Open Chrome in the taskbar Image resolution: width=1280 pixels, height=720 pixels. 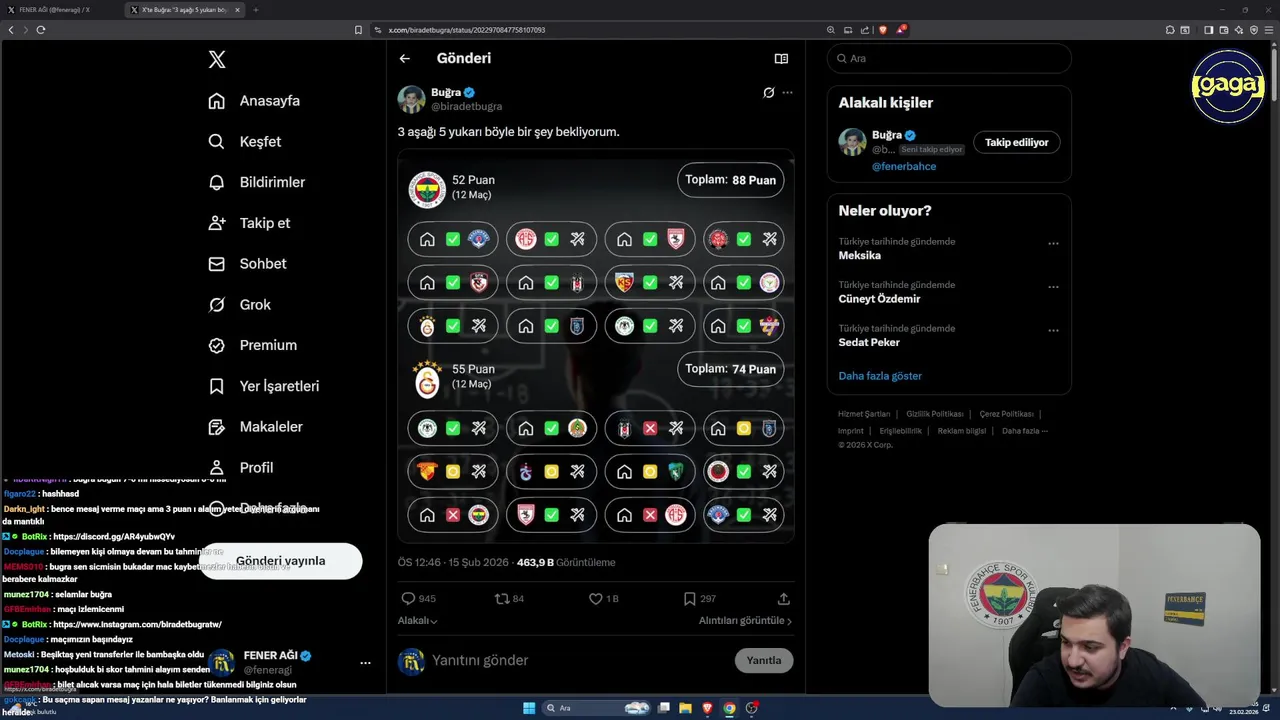(x=729, y=708)
